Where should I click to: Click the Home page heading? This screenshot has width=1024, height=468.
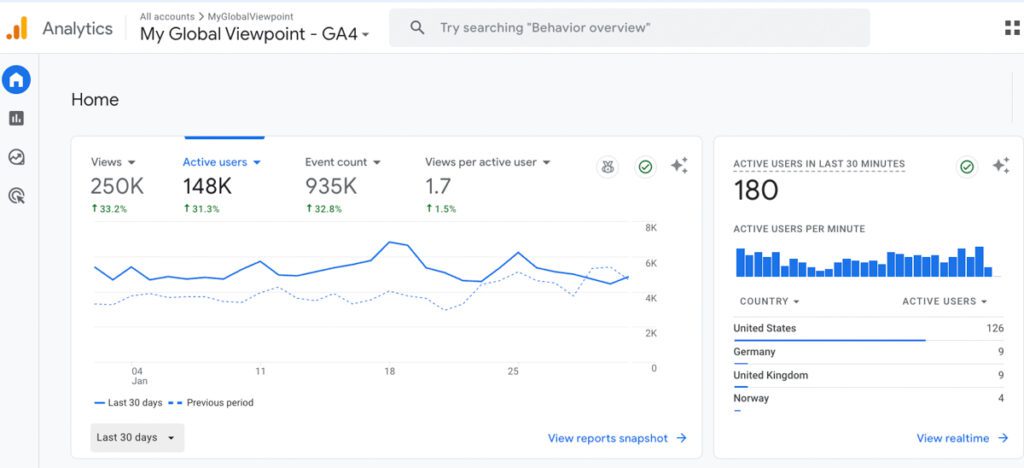point(95,100)
